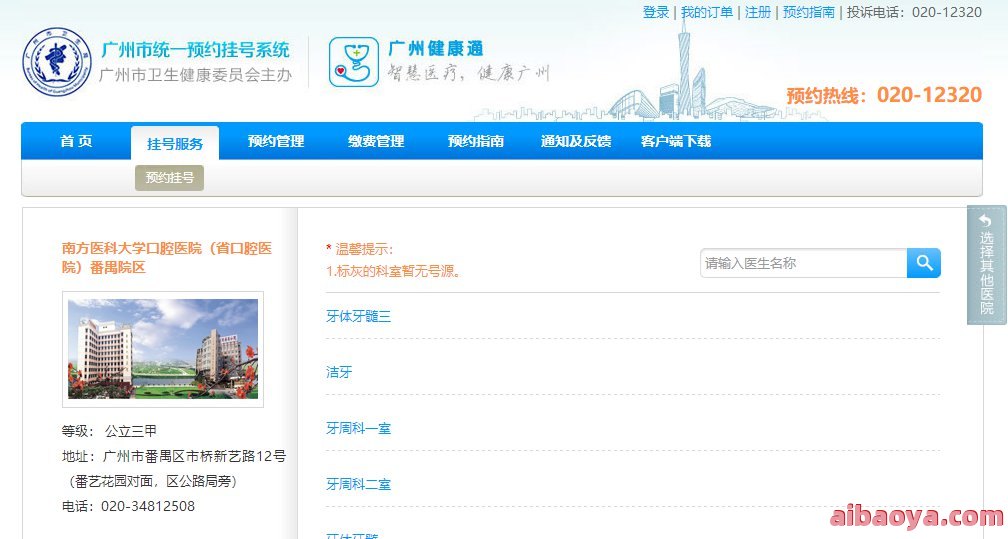Click the 预约挂号 sub-menu button
The height and width of the screenshot is (539, 1008).
coord(169,178)
